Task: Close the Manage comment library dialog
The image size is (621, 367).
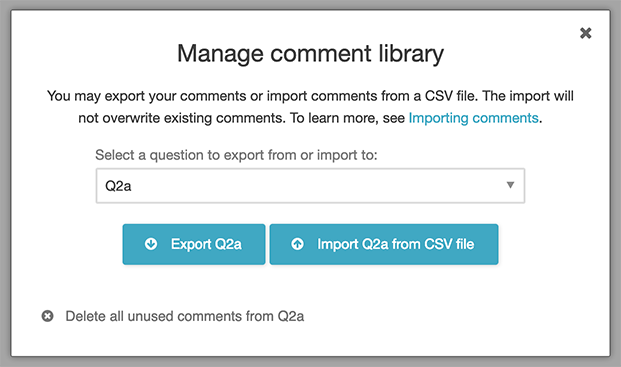Action: point(585,33)
